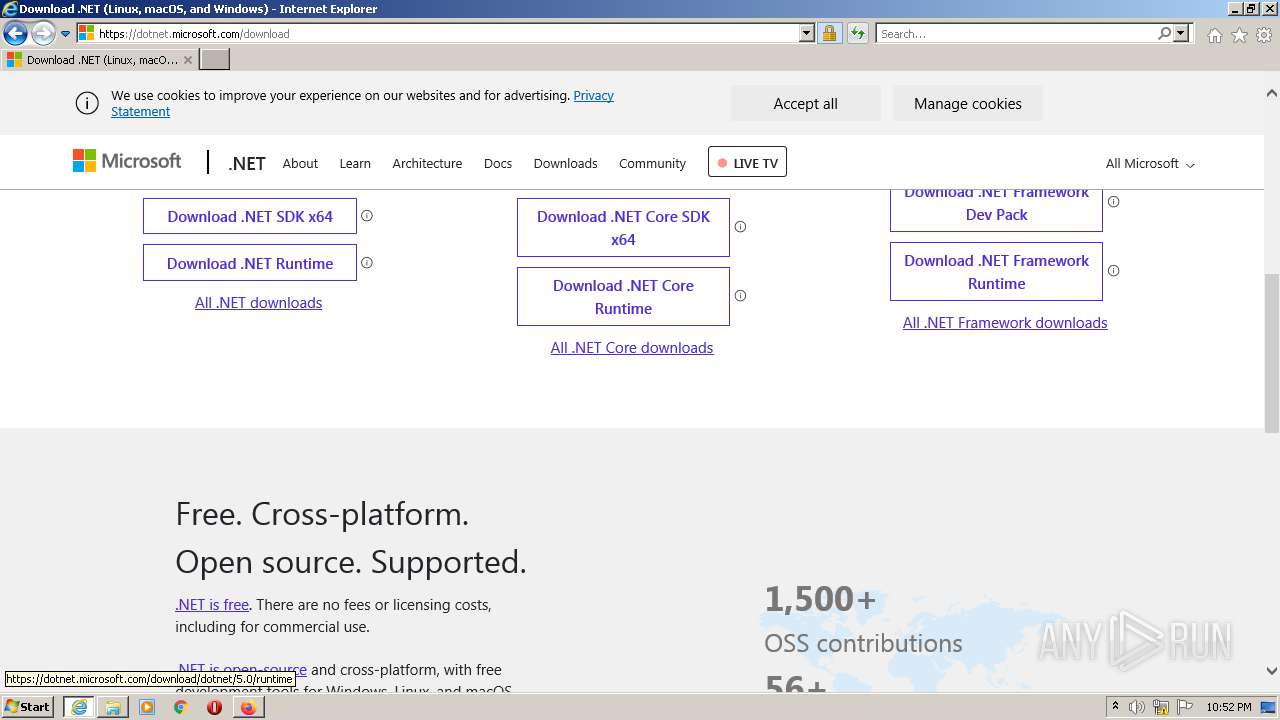The image size is (1280, 720).
Task: Click the address bar URL field
Action: pos(446,34)
